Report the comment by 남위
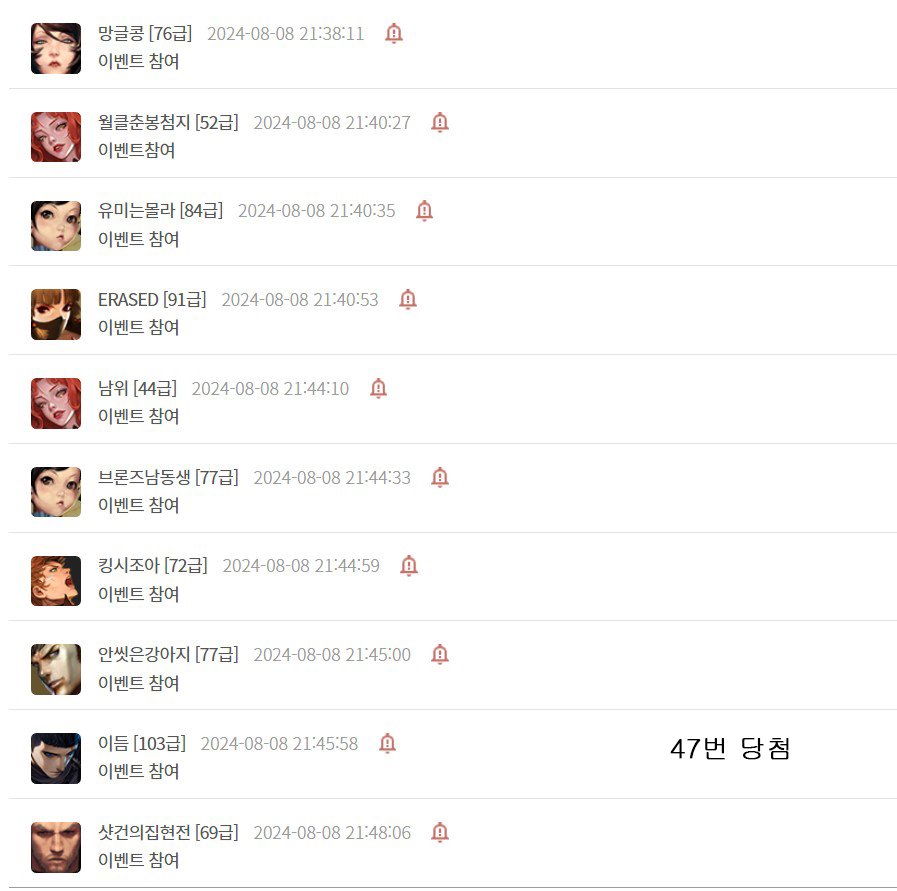897x891 pixels. 378,388
